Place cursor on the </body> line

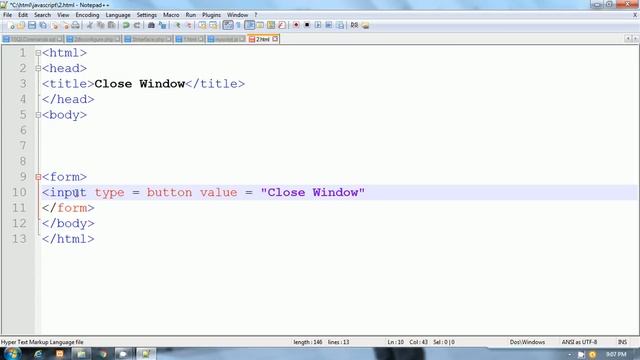pyautogui.click(x=68, y=224)
